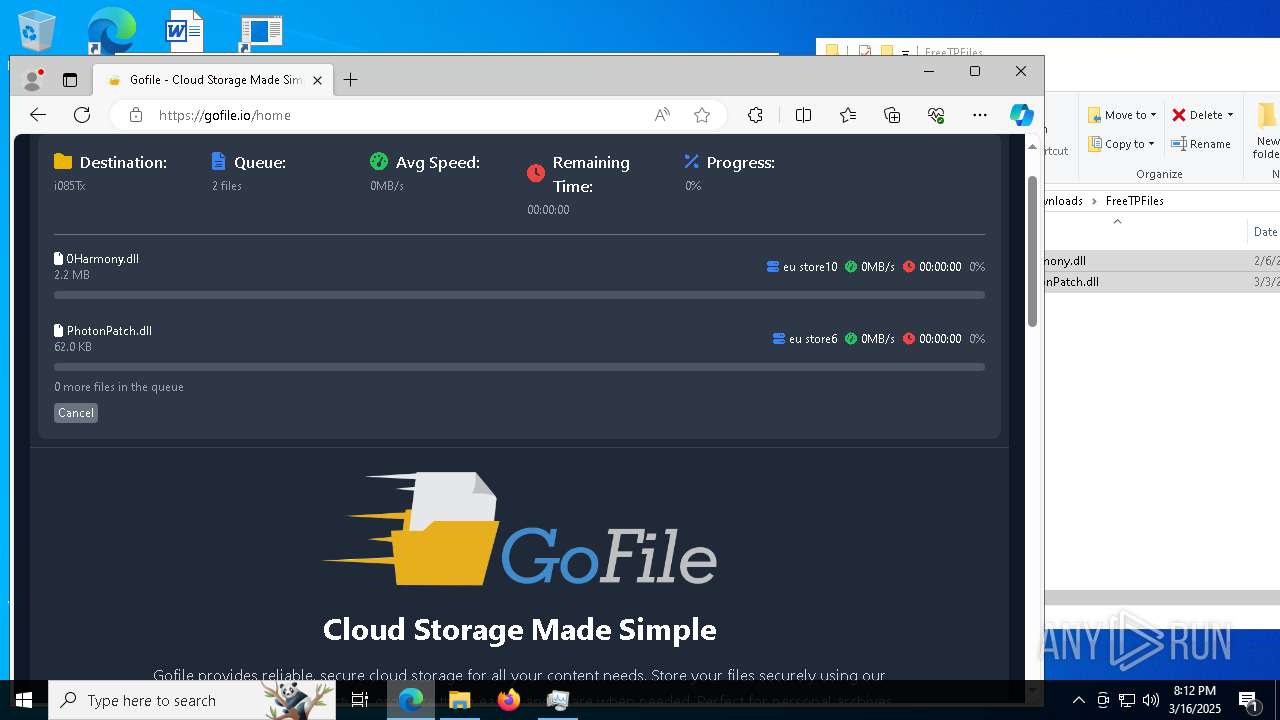
Task: Add page to favorites star icon
Action: (702, 115)
